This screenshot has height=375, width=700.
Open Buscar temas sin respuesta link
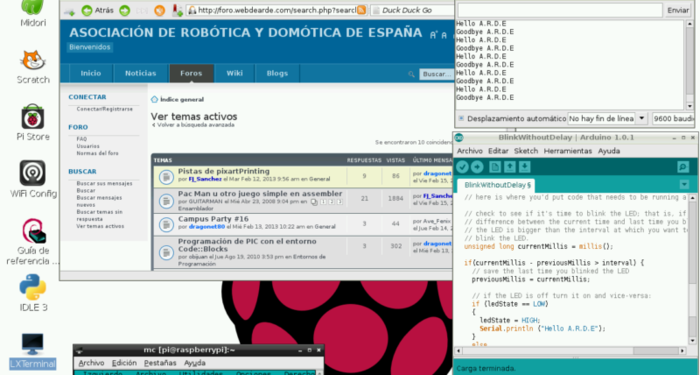(99, 216)
